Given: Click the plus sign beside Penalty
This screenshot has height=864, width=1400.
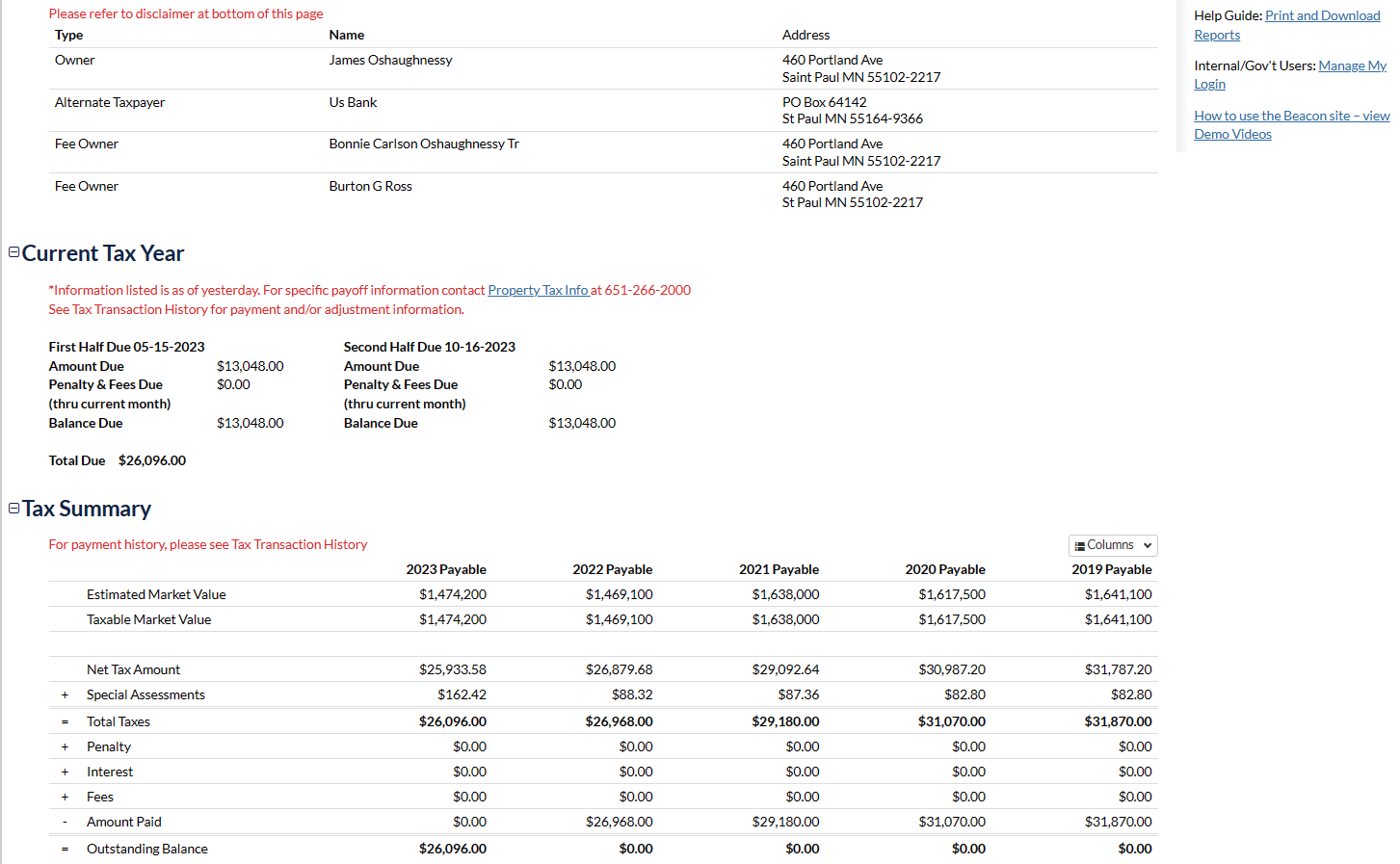Looking at the screenshot, I should pyautogui.click(x=65, y=747).
